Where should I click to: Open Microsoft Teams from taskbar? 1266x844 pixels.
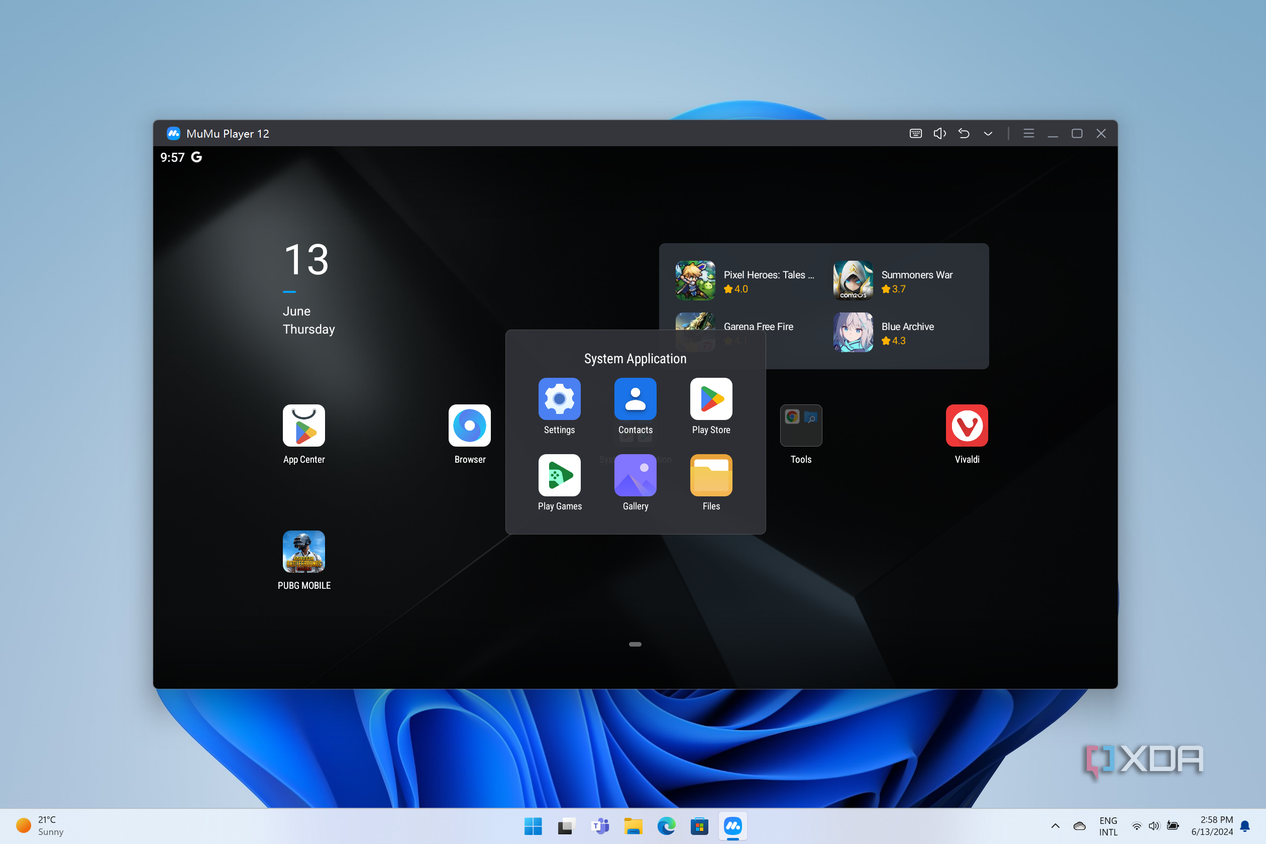600,826
